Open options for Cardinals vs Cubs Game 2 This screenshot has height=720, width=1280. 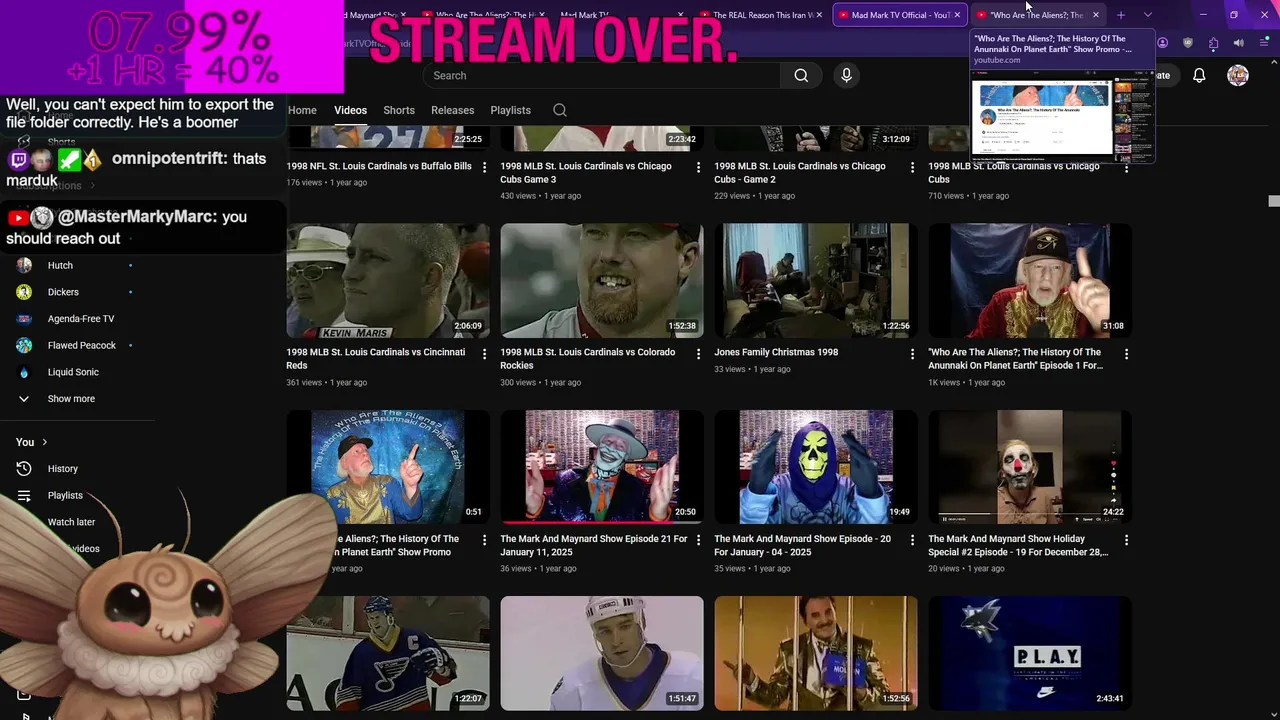912,167
